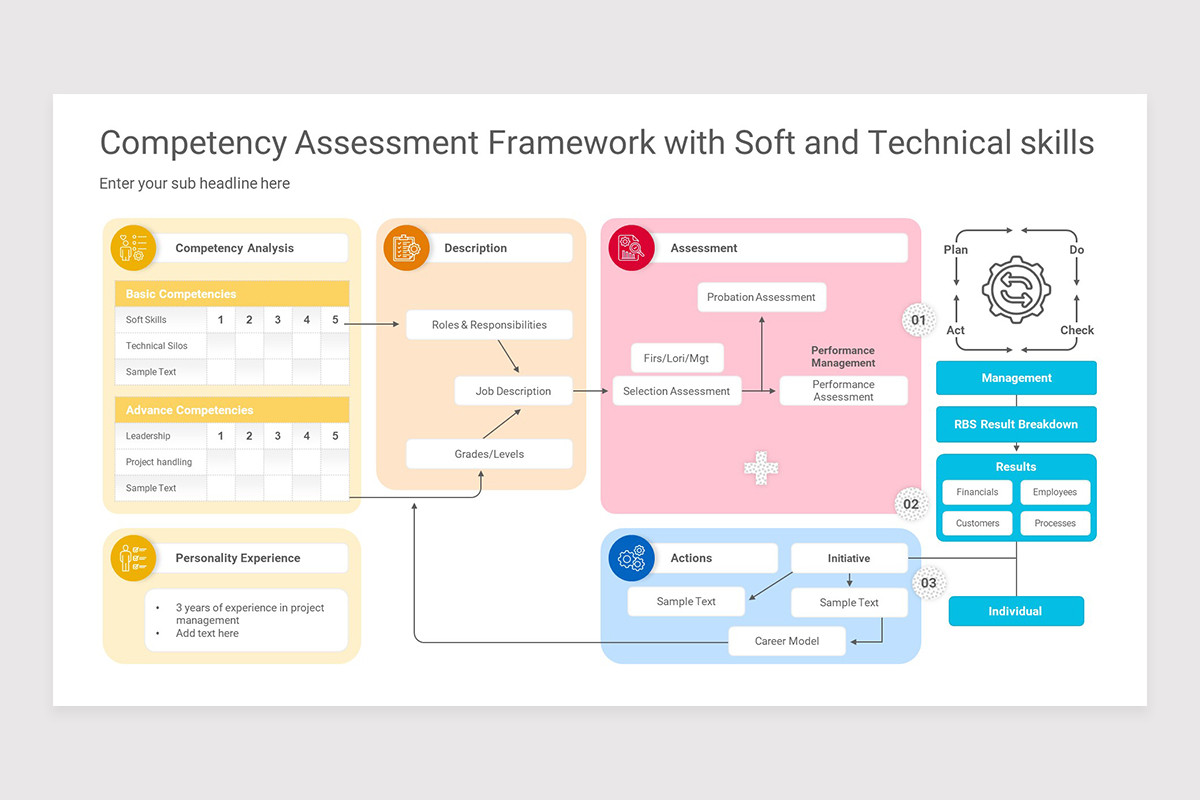Click the Career Model box
The image size is (1200, 800).
(x=787, y=641)
